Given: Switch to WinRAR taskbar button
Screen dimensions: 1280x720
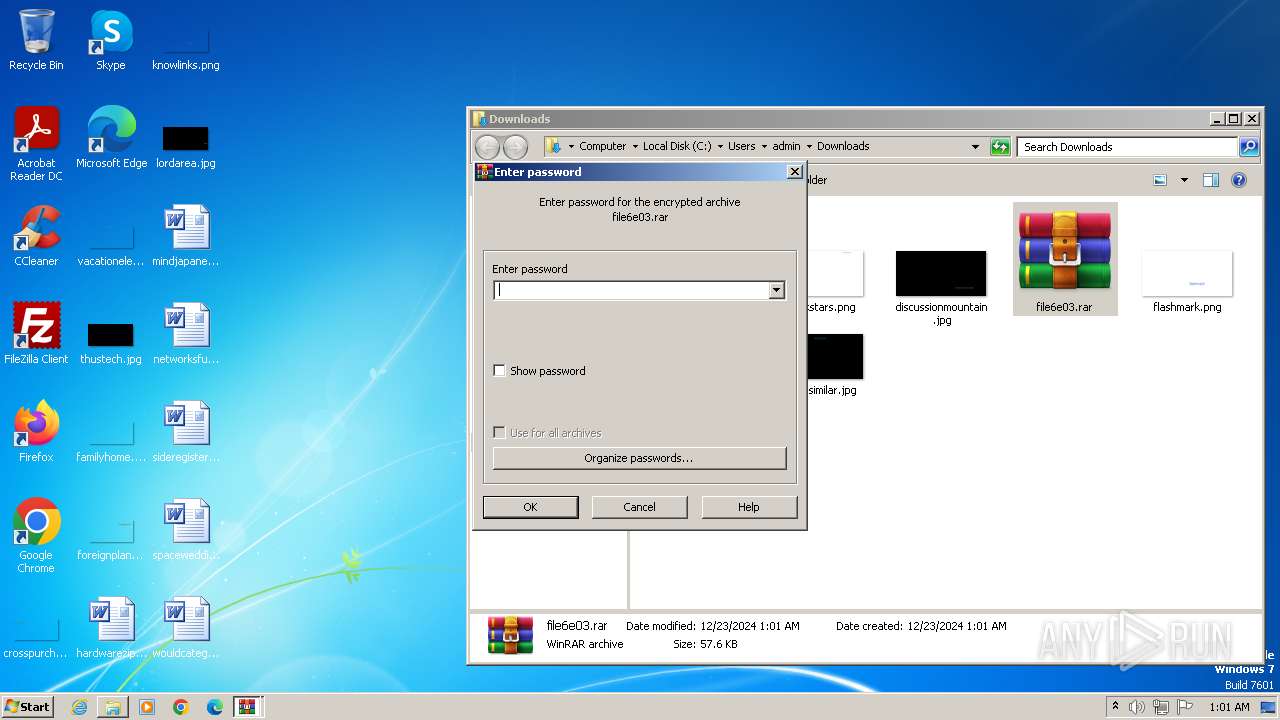Looking at the screenshot, I should 247,707.
